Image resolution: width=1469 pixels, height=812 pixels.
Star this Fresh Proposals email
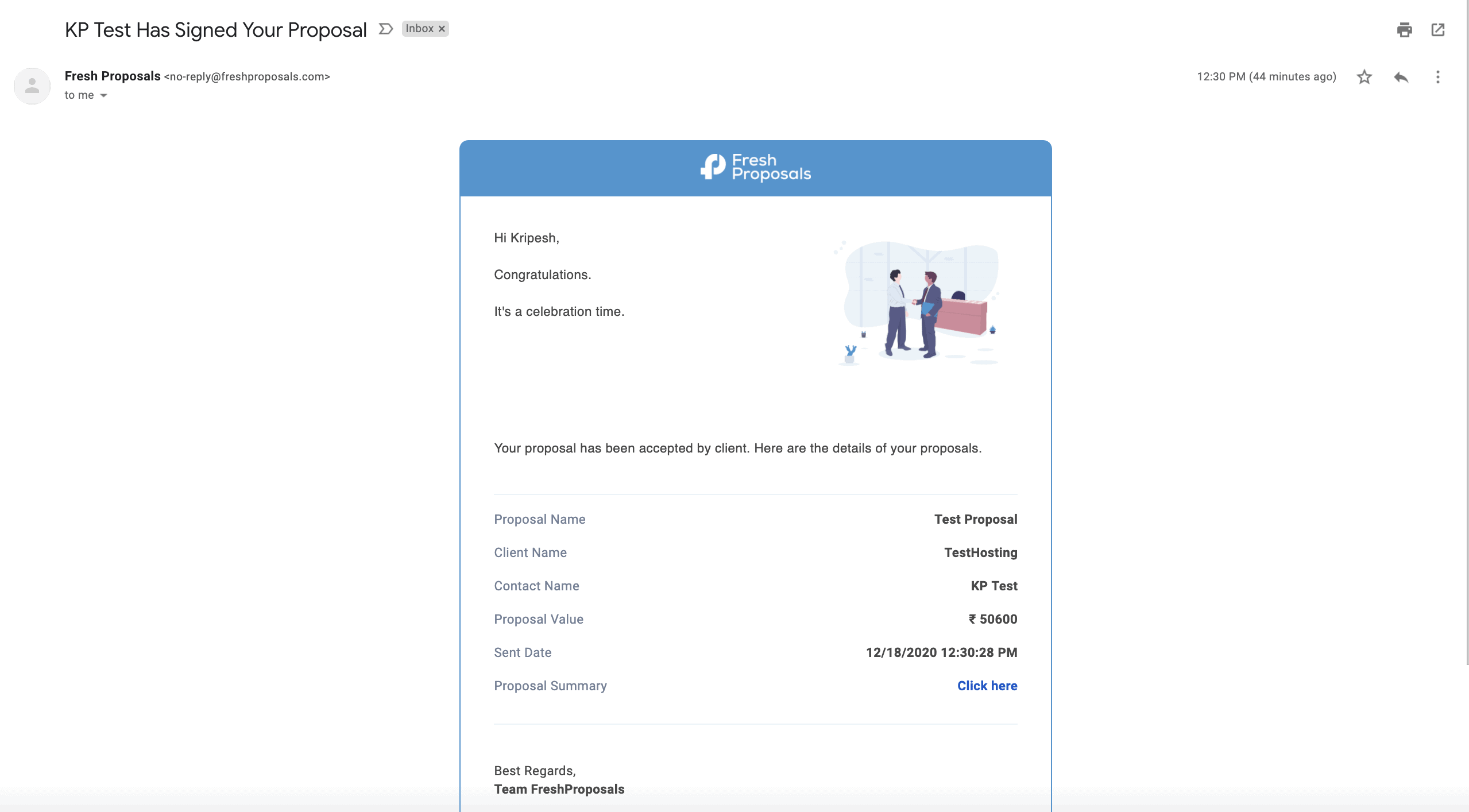(x=1364, y=77)
